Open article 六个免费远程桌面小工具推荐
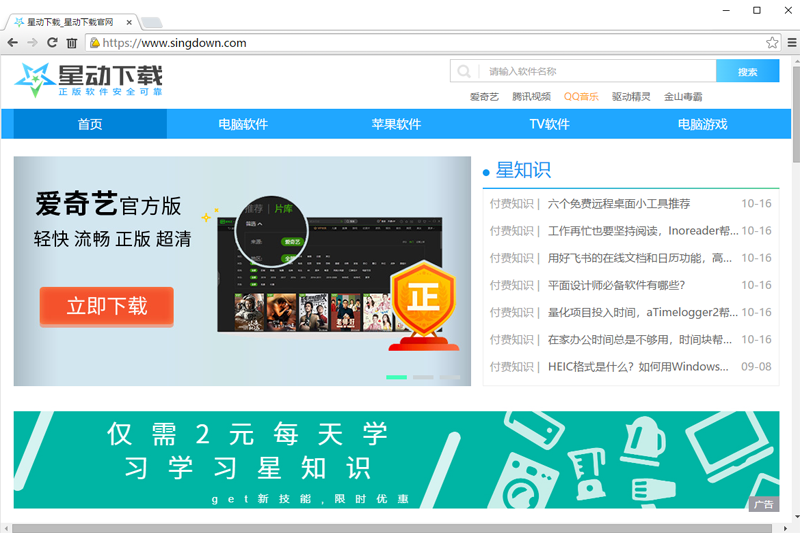This screenshot has height=533, width=800. 618,204
